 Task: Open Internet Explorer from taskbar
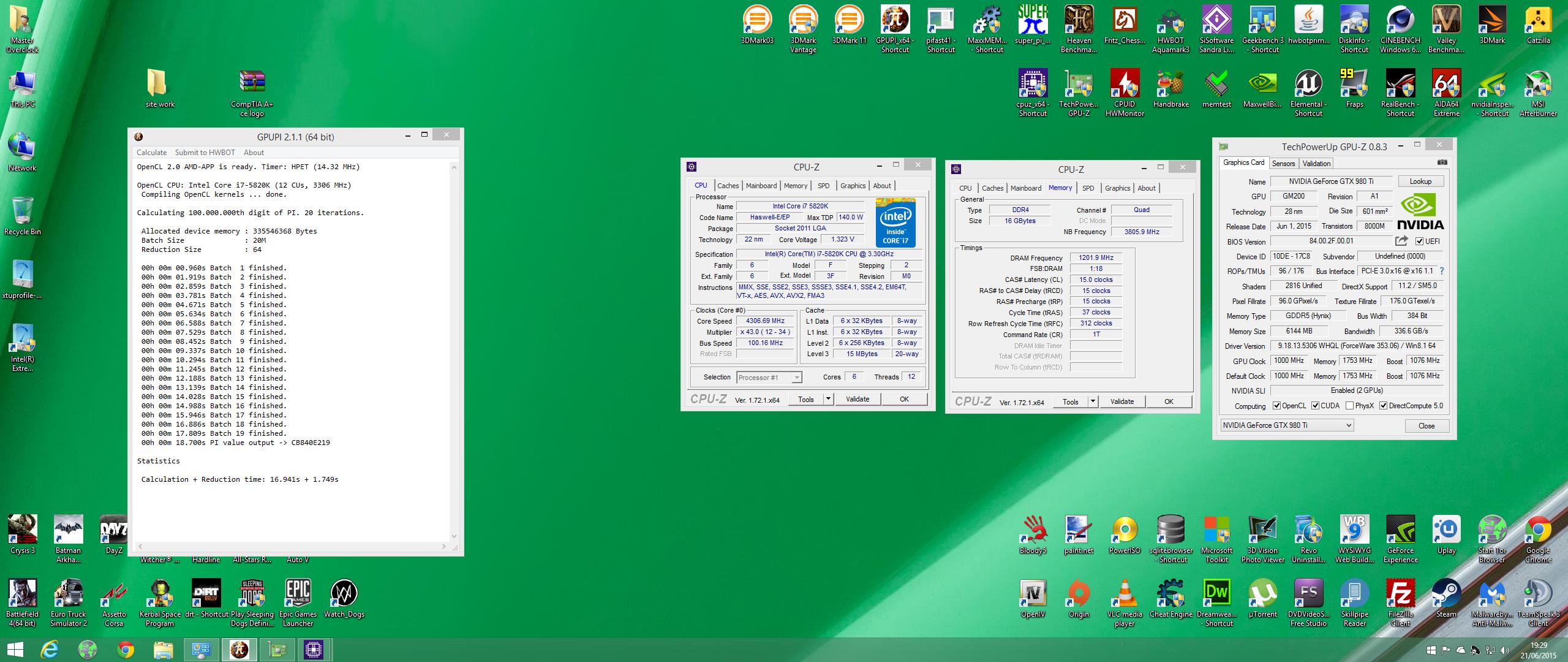point(50,650)
